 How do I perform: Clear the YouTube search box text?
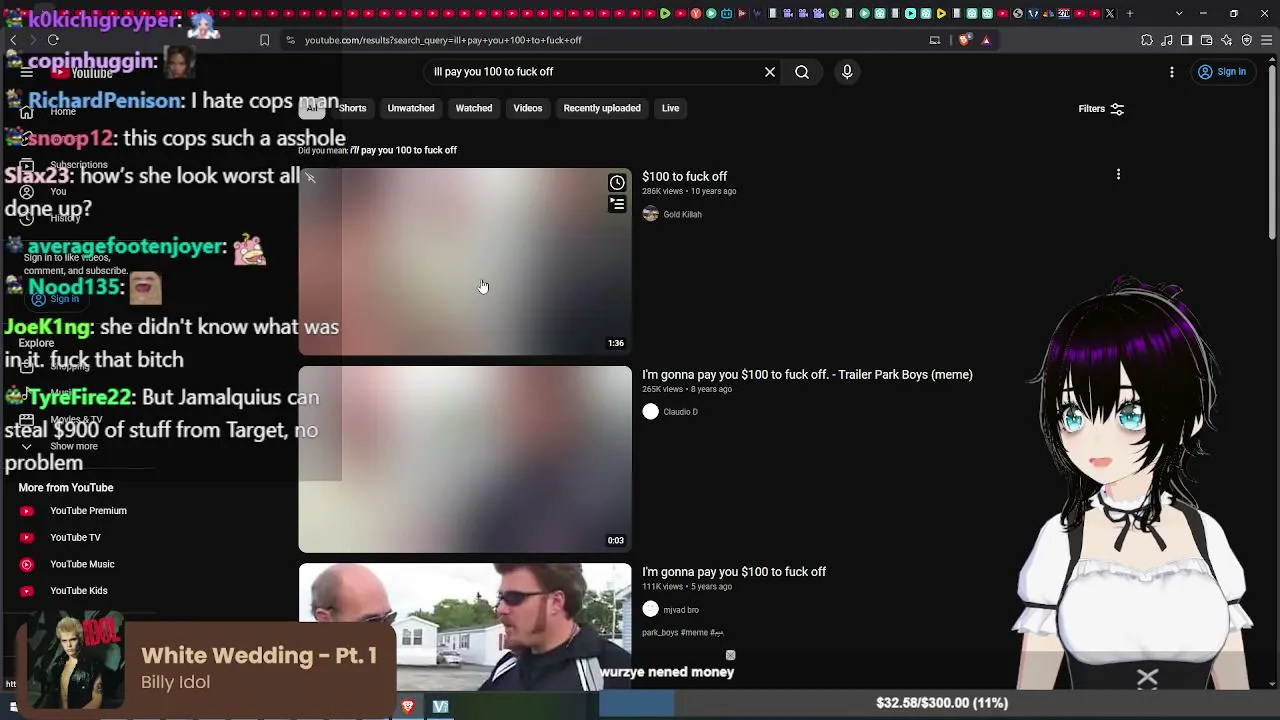point(770,72)
